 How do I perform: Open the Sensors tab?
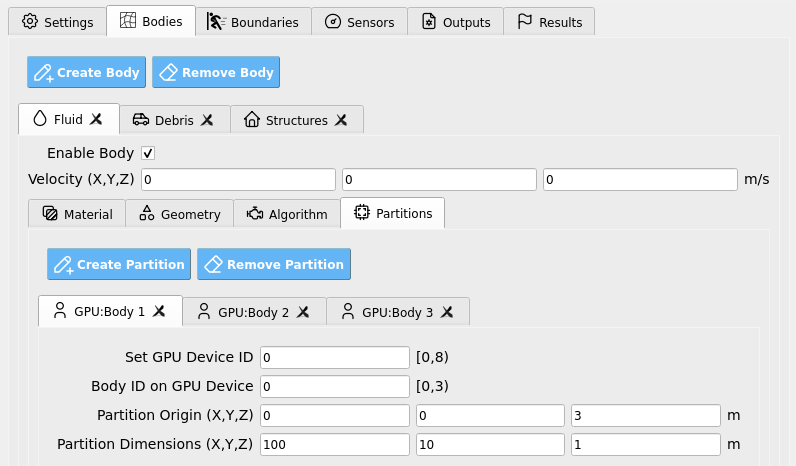click(359, 22)
